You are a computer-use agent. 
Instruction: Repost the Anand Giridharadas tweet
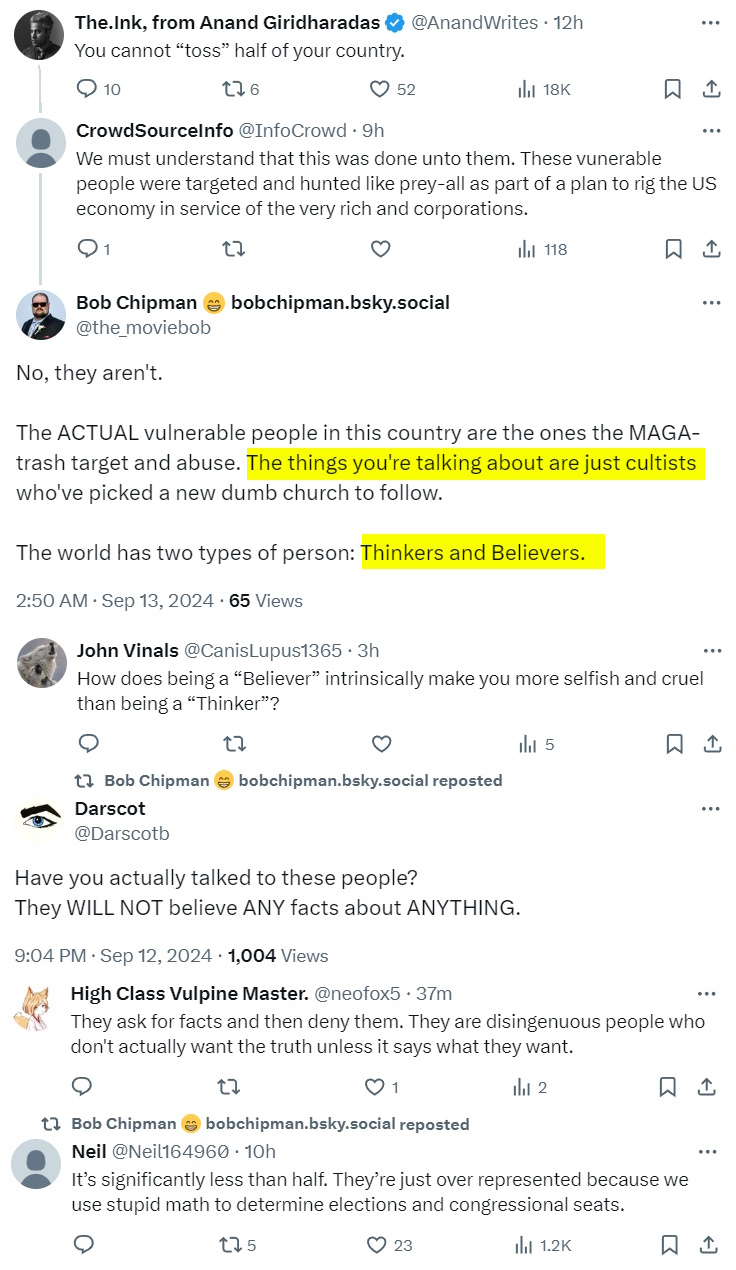(232, 90)
